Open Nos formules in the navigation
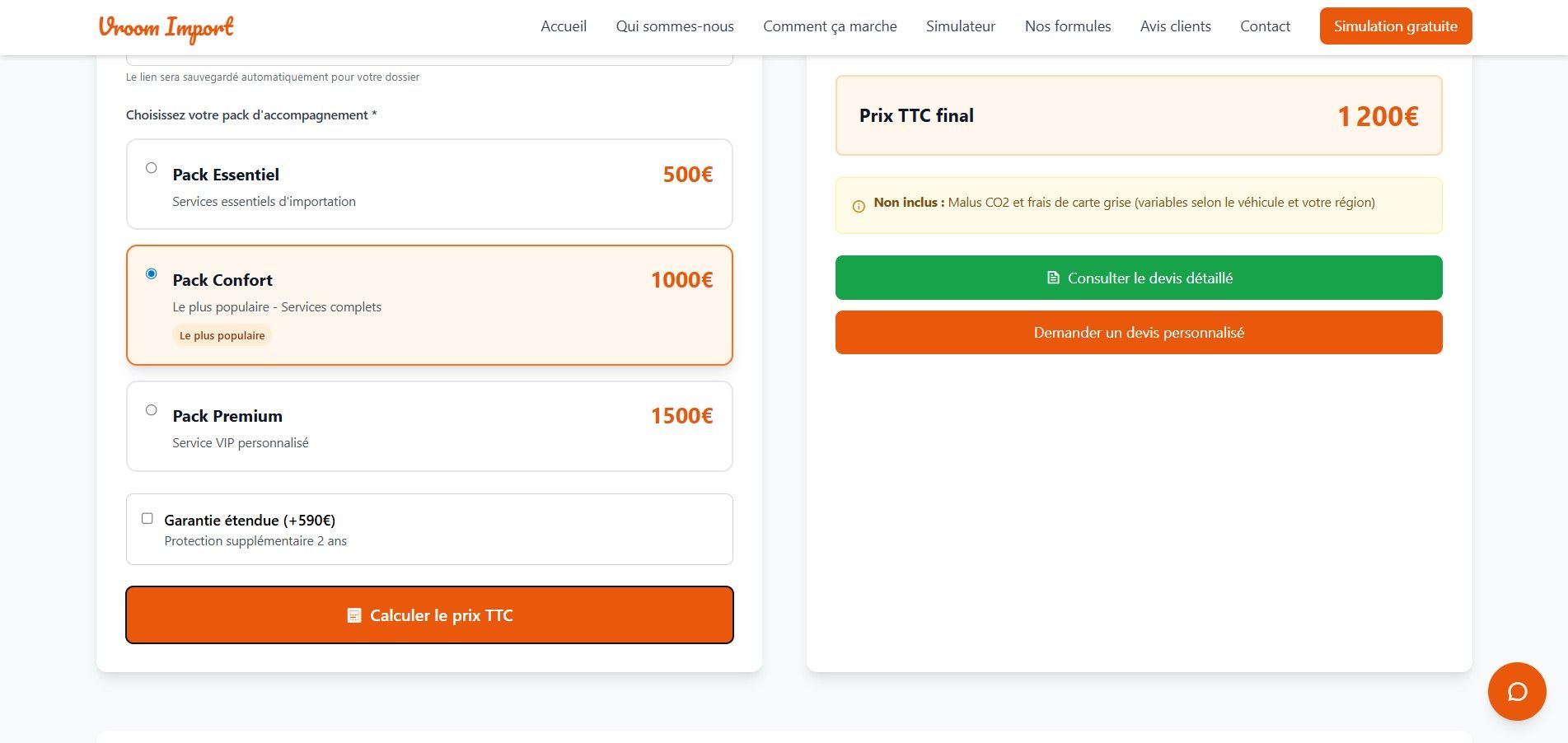Viewport: 1568px width, 743px height. click(x=1068, y=26)
